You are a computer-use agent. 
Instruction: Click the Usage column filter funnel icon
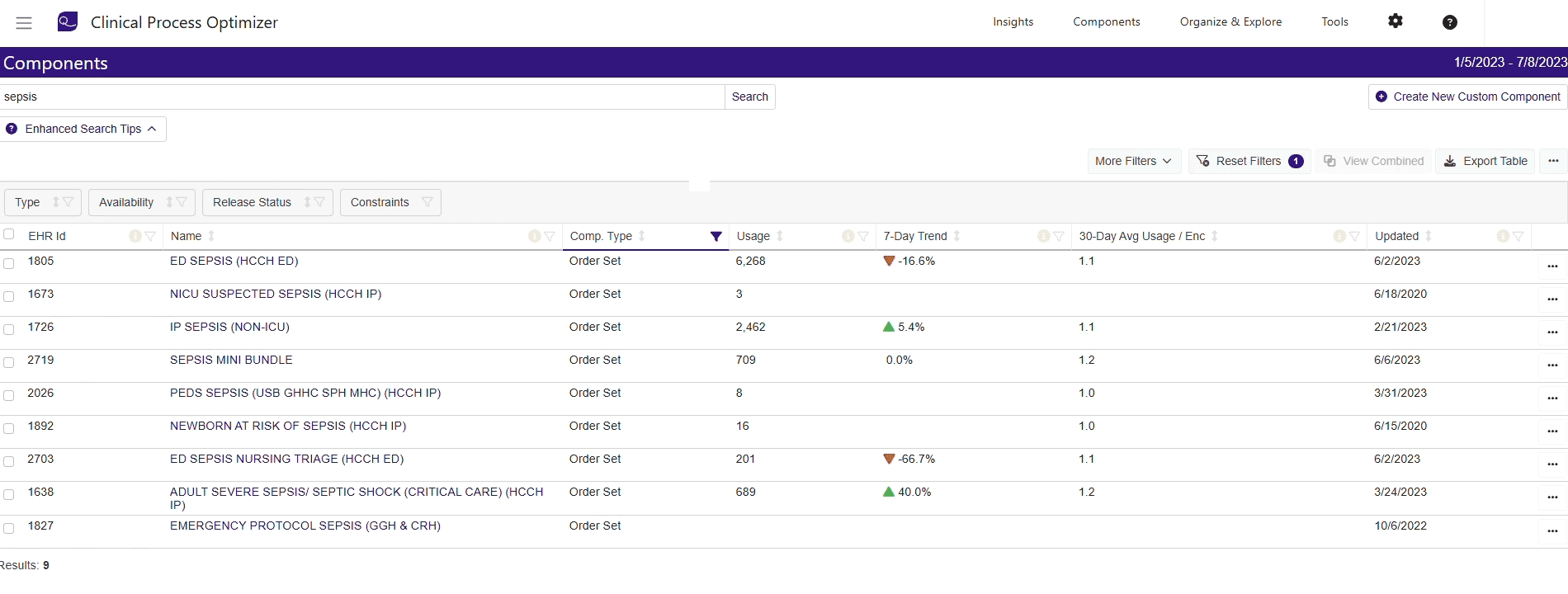tap(863, 237)
